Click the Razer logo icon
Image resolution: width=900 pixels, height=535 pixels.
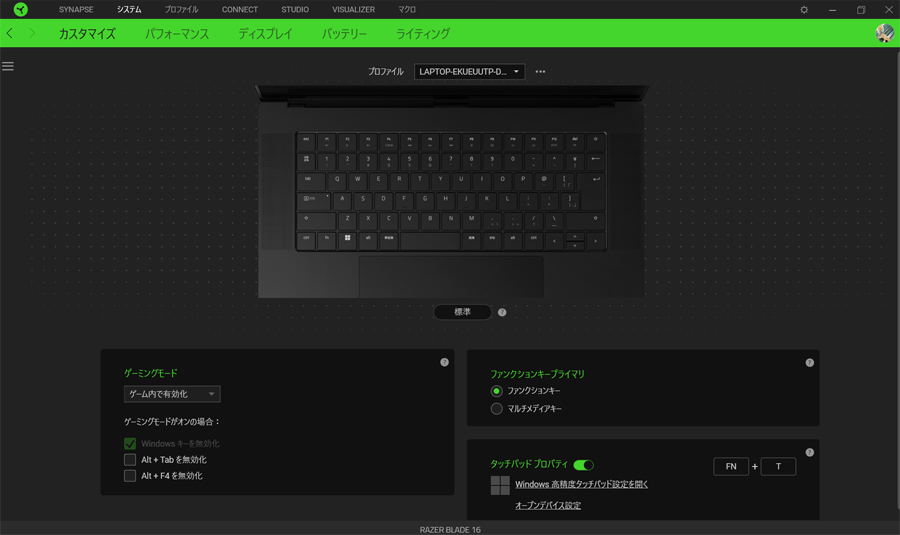coord(21,9)
